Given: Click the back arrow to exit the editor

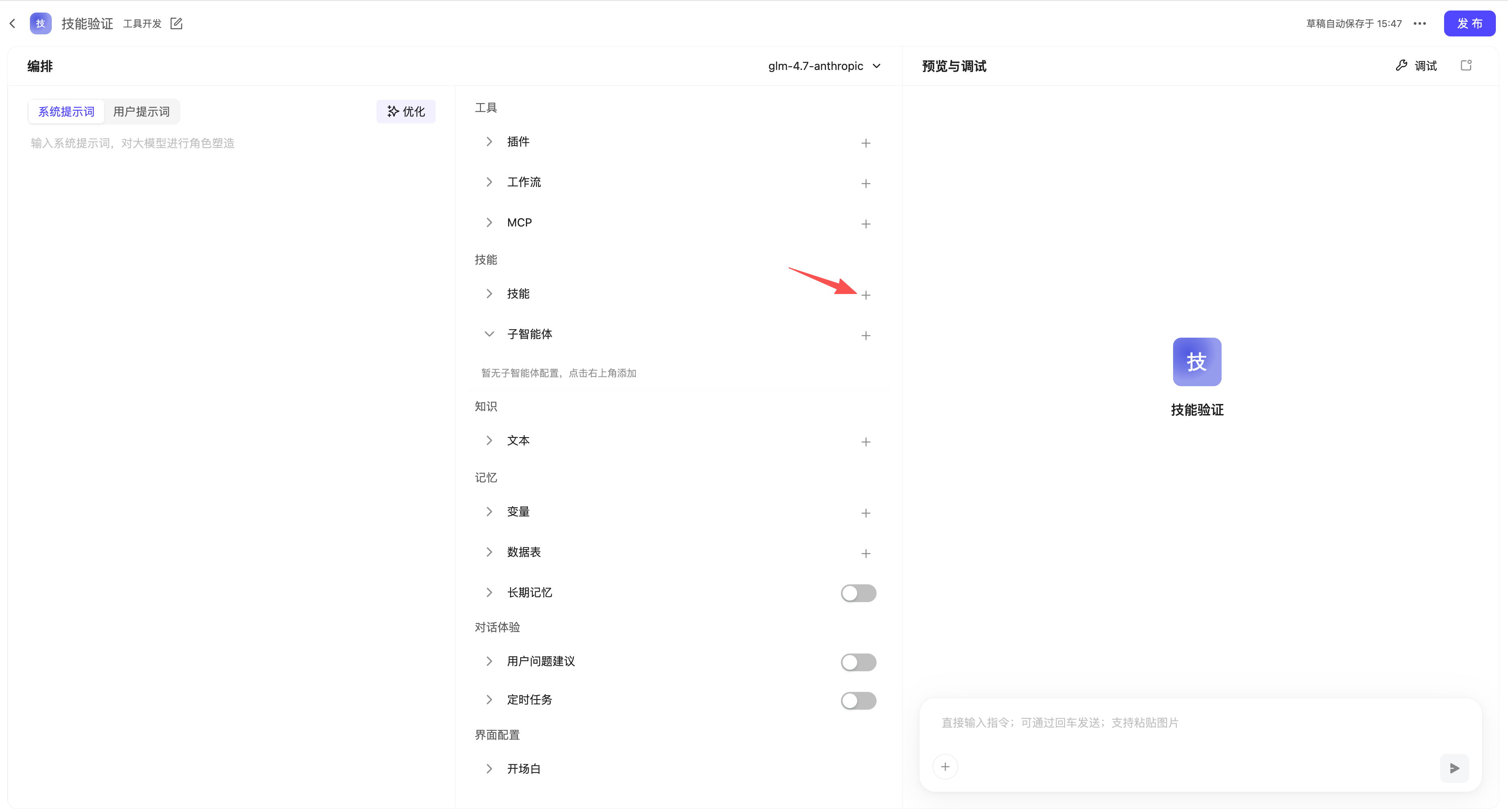Looking at the screenshot, I should [12, 23].
